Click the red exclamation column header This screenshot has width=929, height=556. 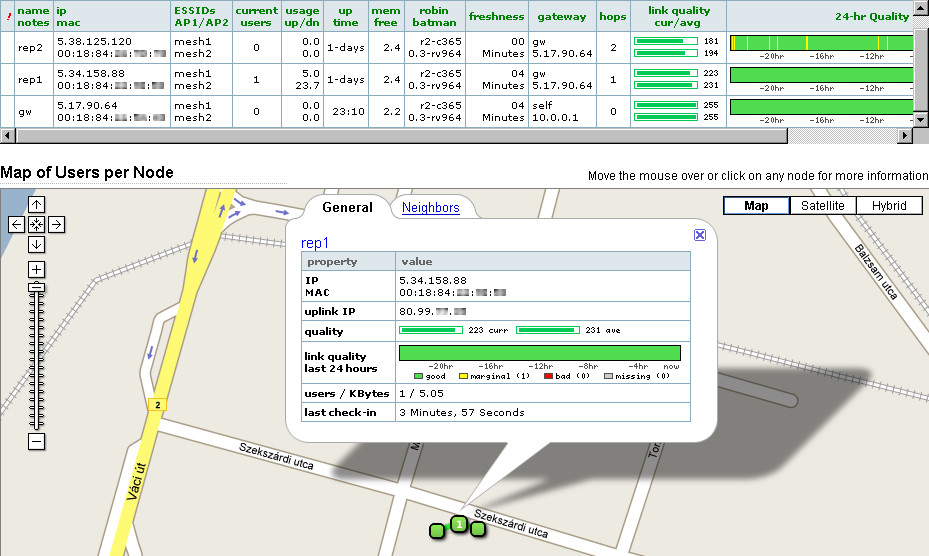click(x=8, y=17)
